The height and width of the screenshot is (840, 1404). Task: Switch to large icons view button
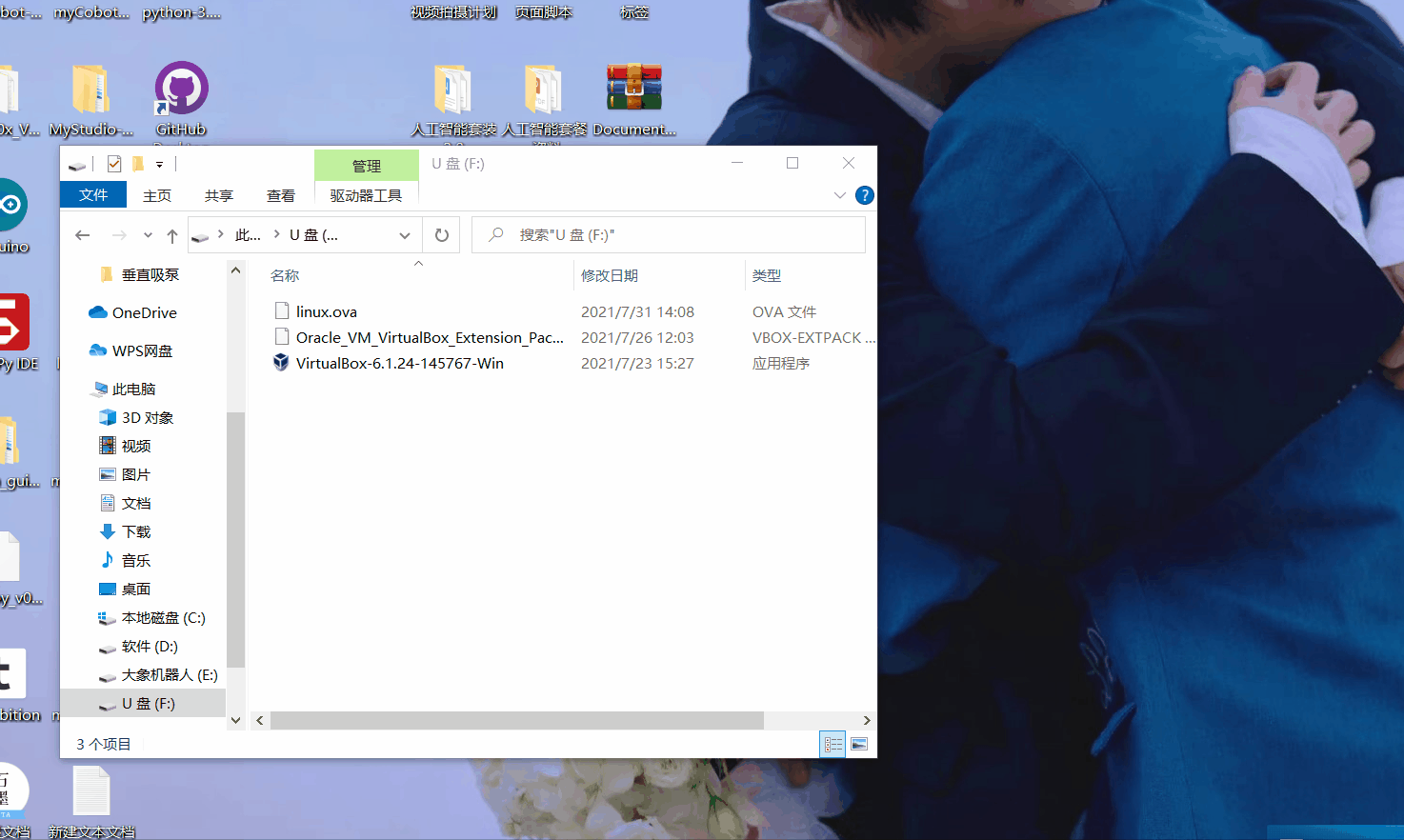(x=859, y=744)
